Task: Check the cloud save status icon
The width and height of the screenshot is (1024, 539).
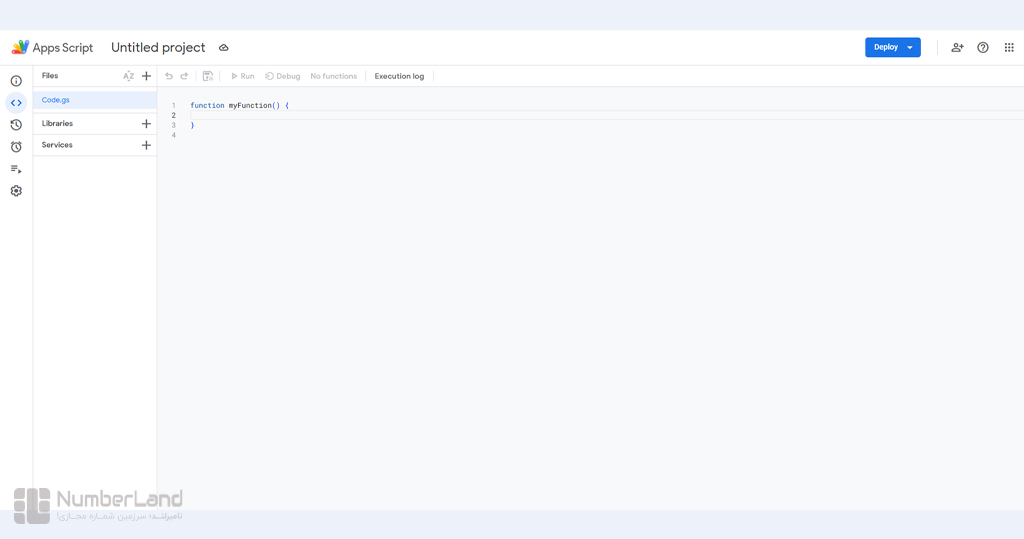Action: click(223, 48)
